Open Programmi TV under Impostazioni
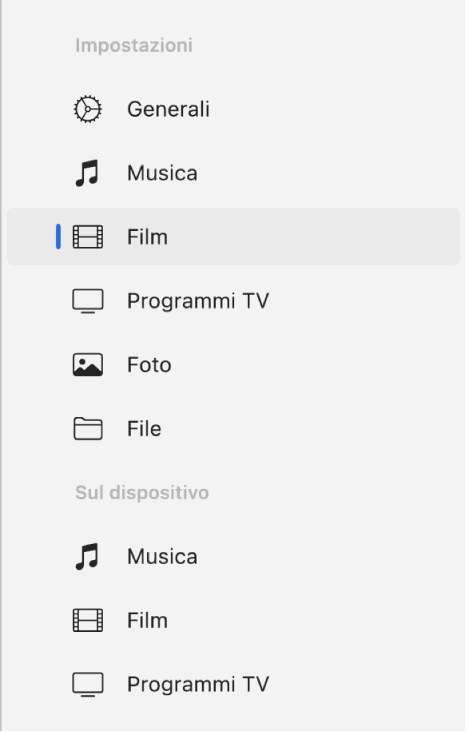 (x=233, y=301)
